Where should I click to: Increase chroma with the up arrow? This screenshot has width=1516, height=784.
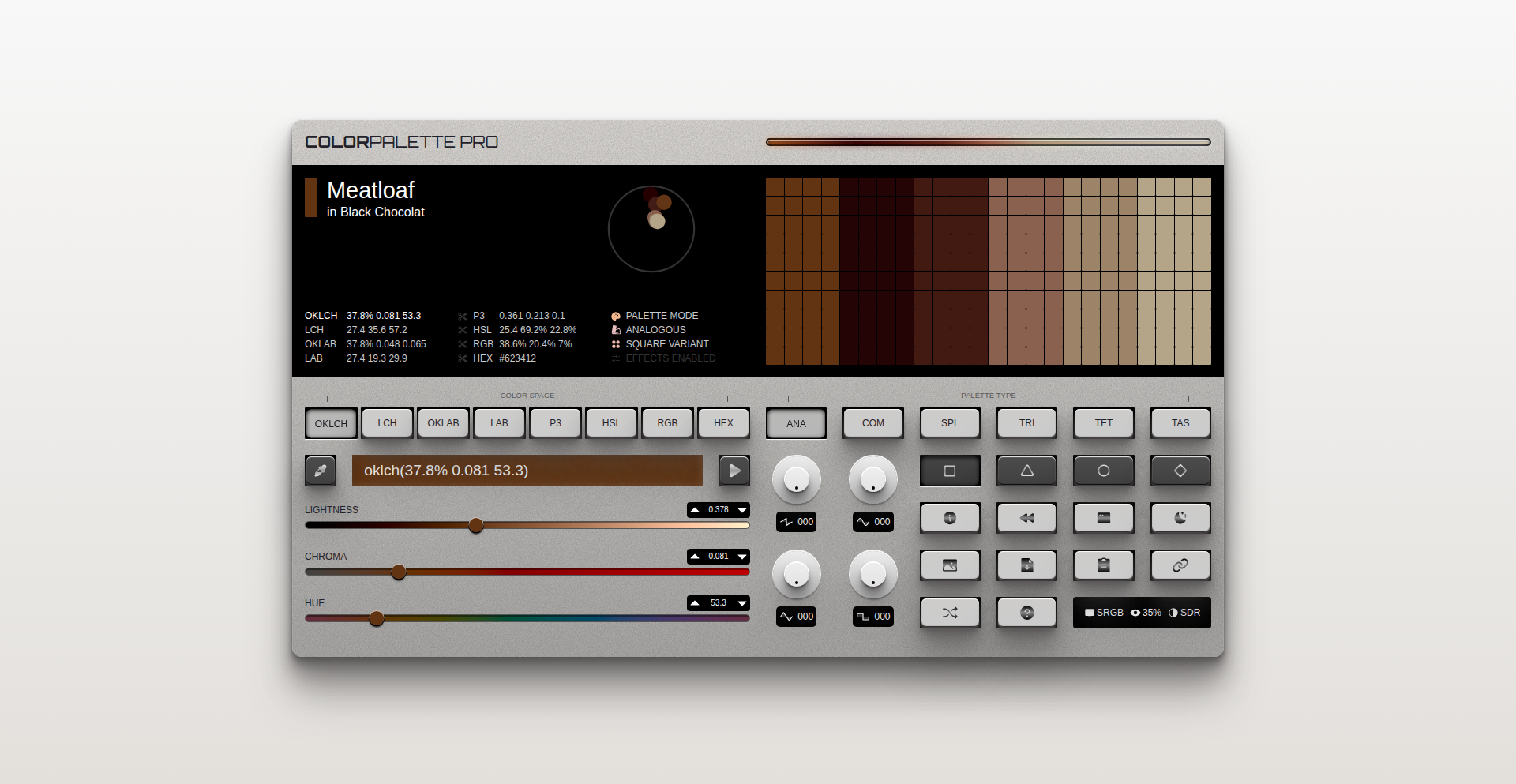pos(695,557)
